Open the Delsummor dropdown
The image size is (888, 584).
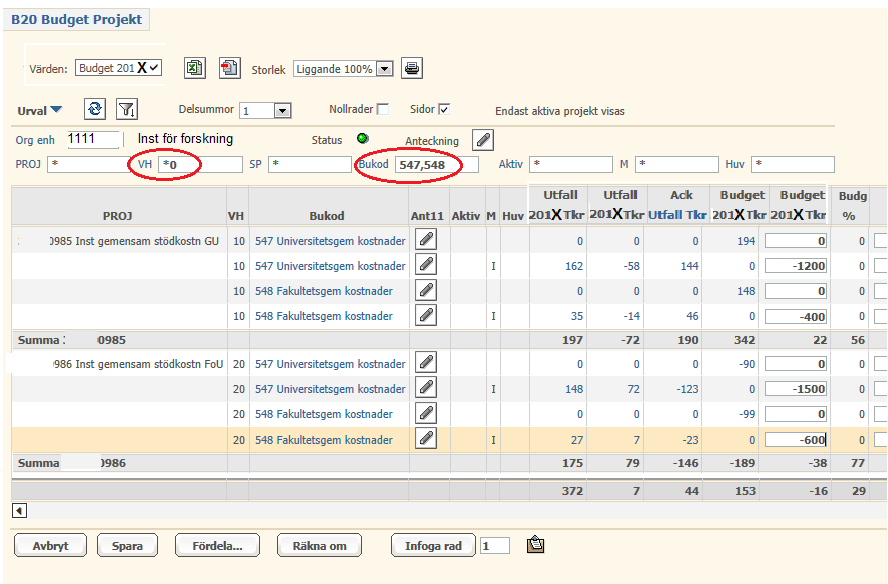(x=265, y=110)
